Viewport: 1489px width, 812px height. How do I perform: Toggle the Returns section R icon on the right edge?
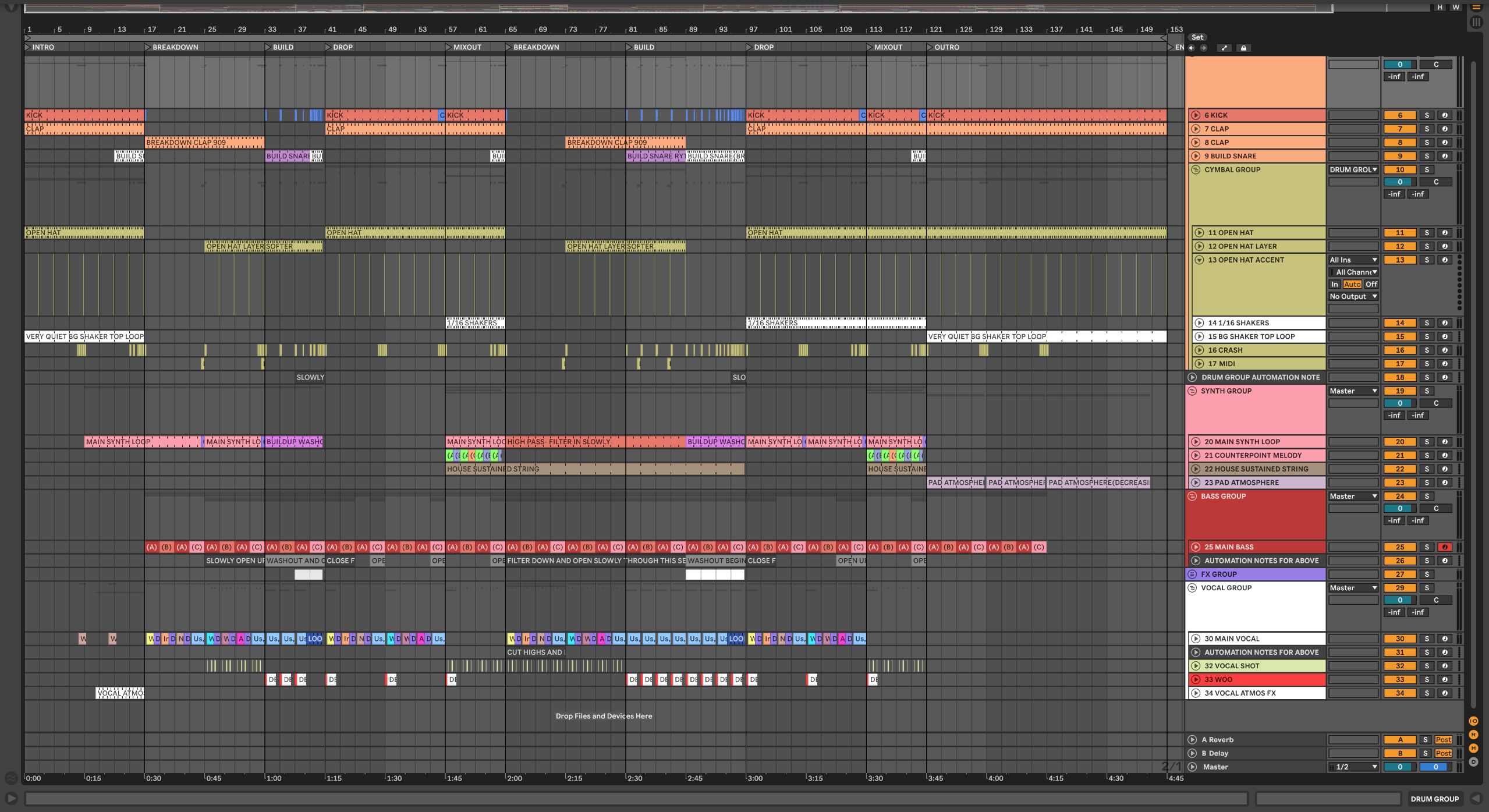pyautogui.click(x=1472, y=733)
